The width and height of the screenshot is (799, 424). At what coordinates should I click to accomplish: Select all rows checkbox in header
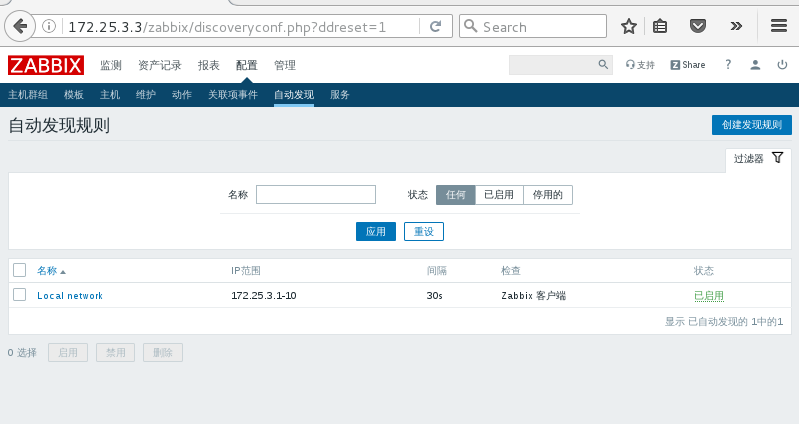(x=19, y=270)
